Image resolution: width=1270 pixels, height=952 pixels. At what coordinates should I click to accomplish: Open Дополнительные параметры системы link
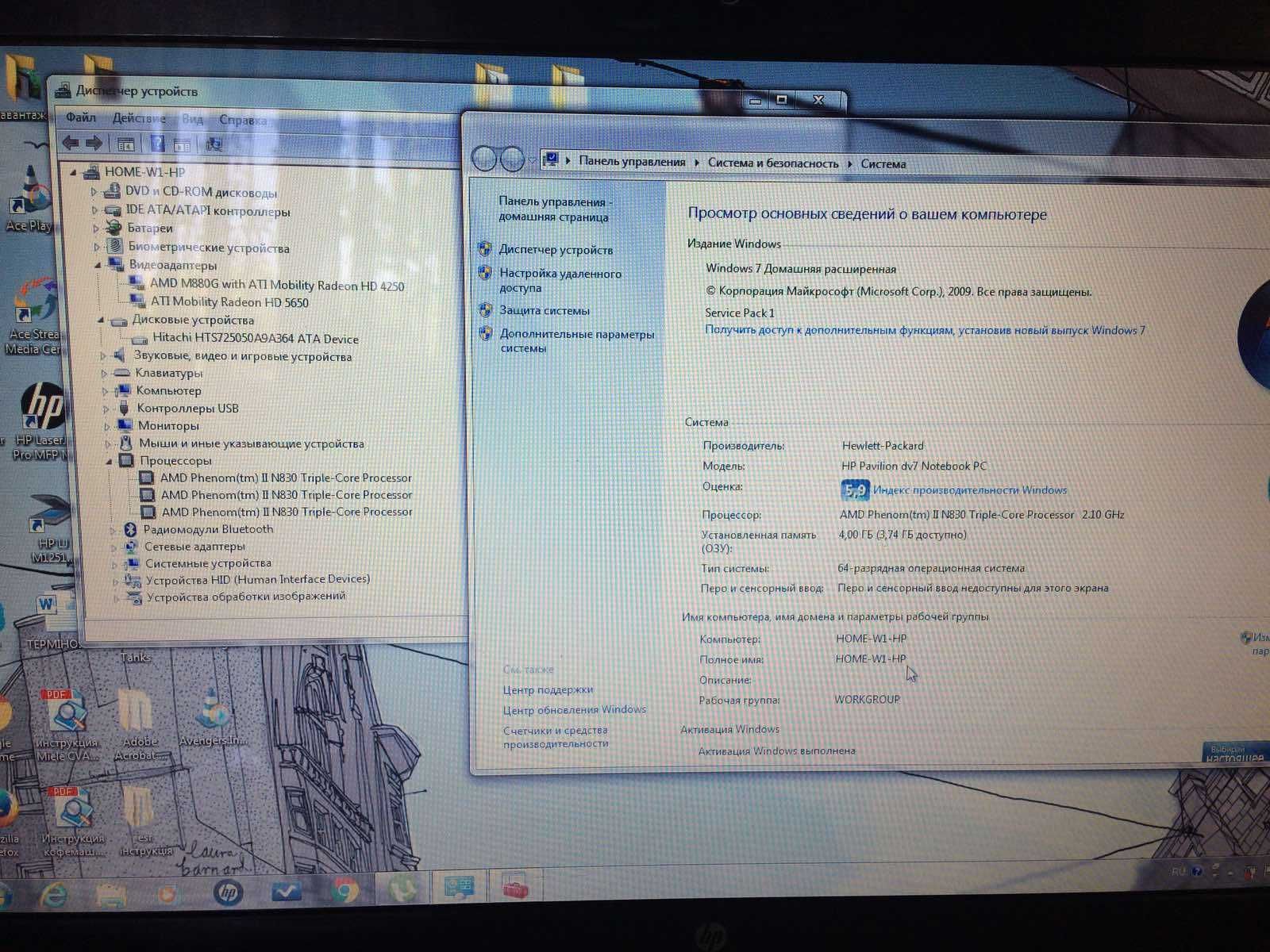pos(577,341)
